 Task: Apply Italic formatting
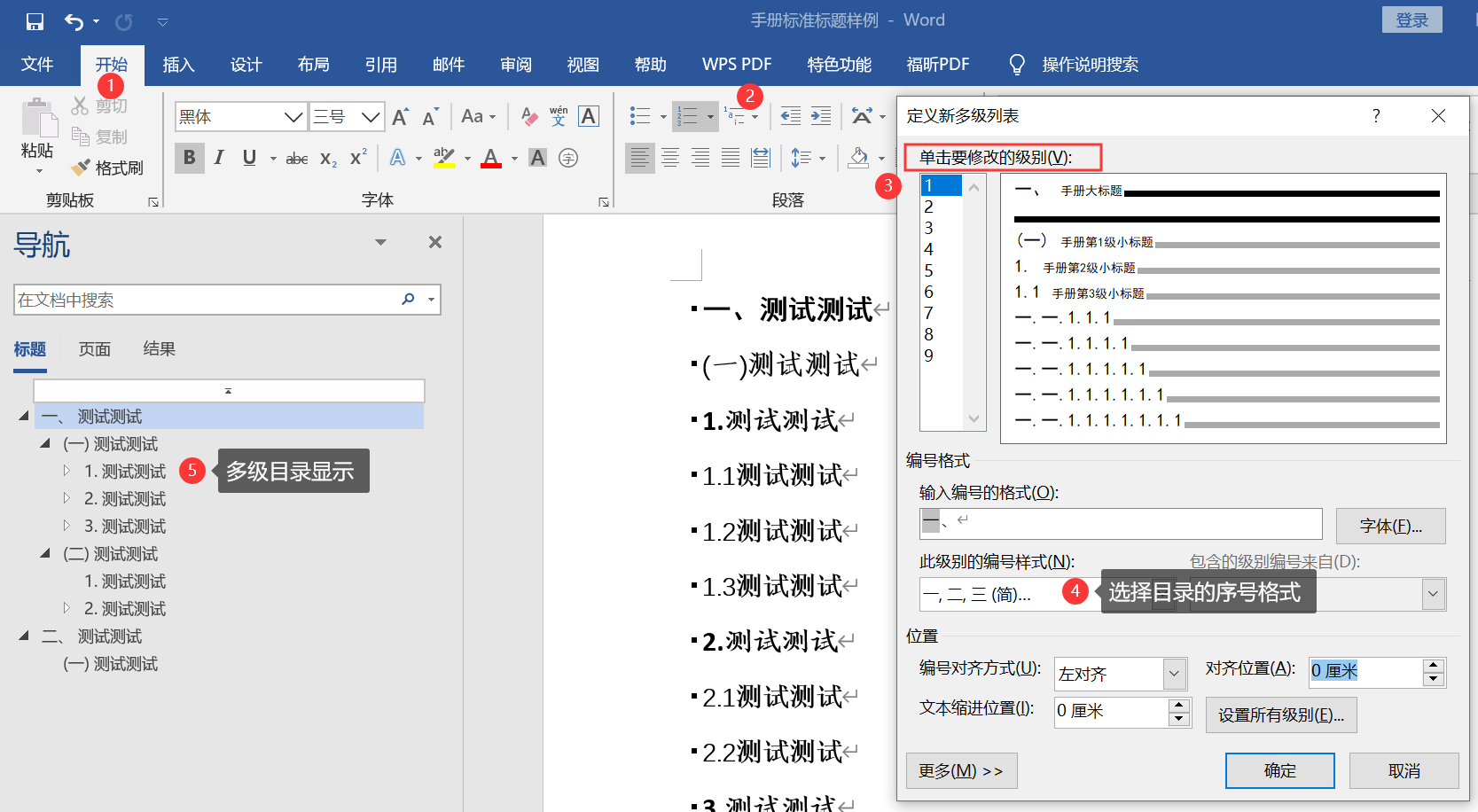tap(219, 158)
